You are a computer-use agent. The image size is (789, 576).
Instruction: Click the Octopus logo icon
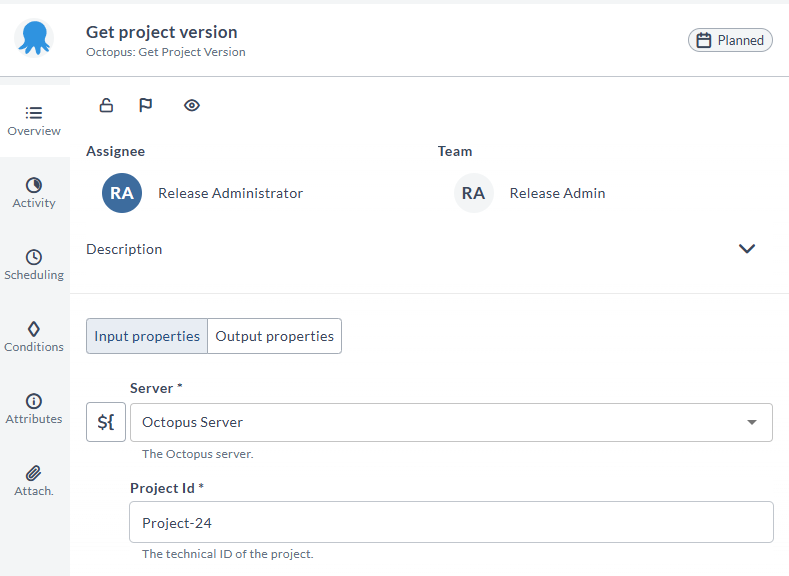[34, 38]
